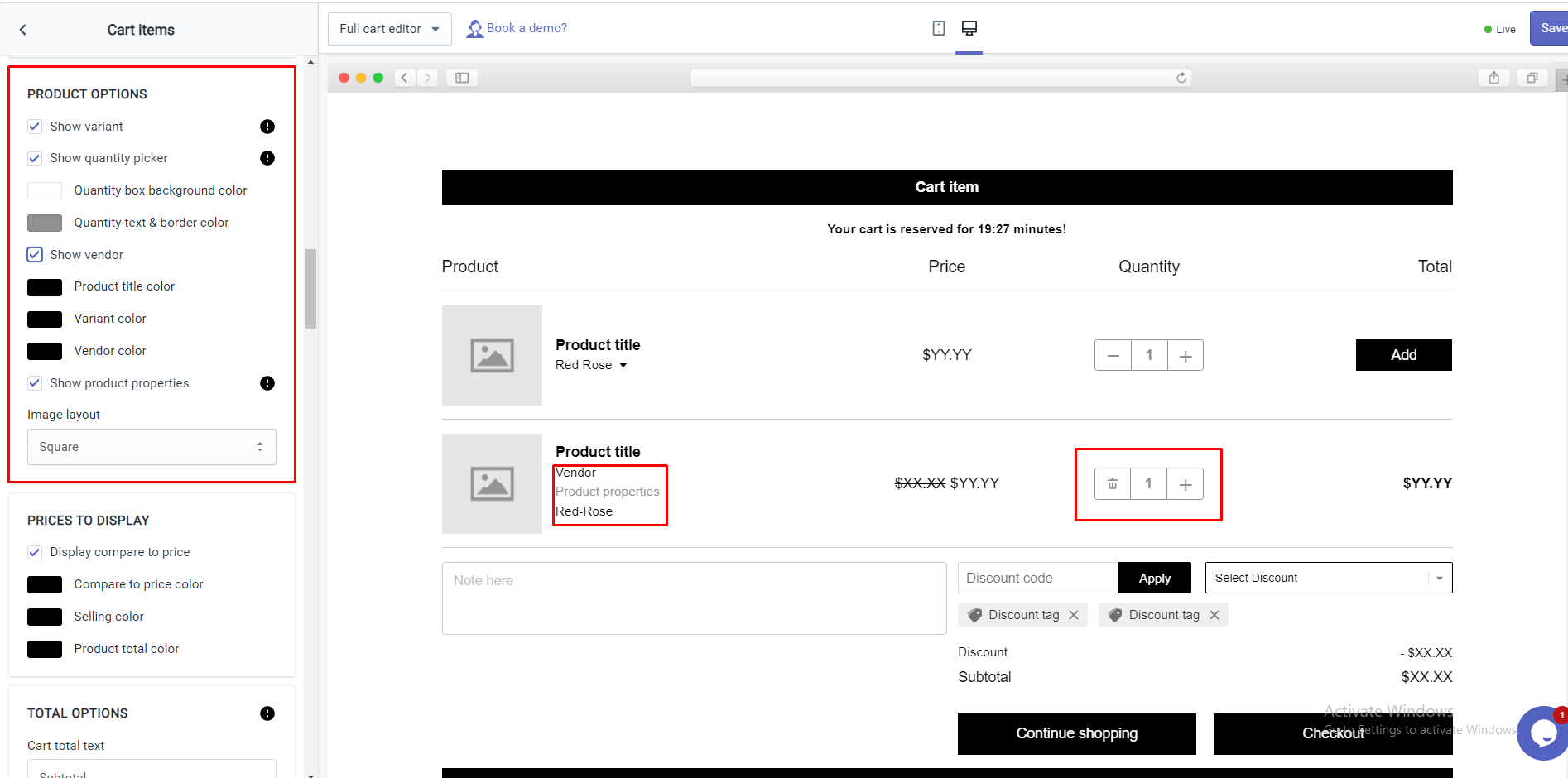The image size is (1568, 778).
Task: Switch to desktop preview icon
Action: click(x=969, y=28)
